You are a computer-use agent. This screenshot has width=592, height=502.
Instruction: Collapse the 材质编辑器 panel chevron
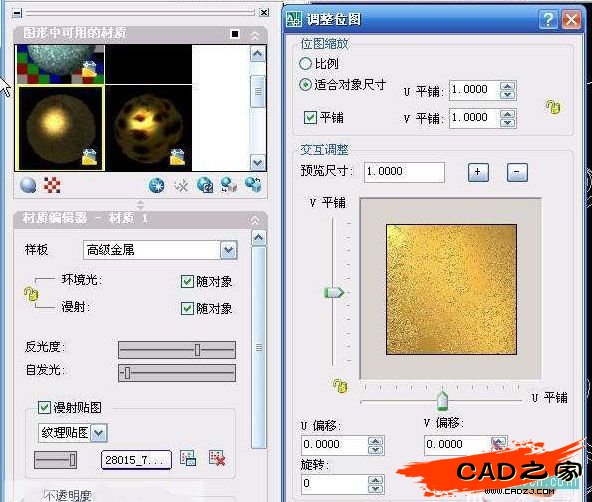[255, 219]
